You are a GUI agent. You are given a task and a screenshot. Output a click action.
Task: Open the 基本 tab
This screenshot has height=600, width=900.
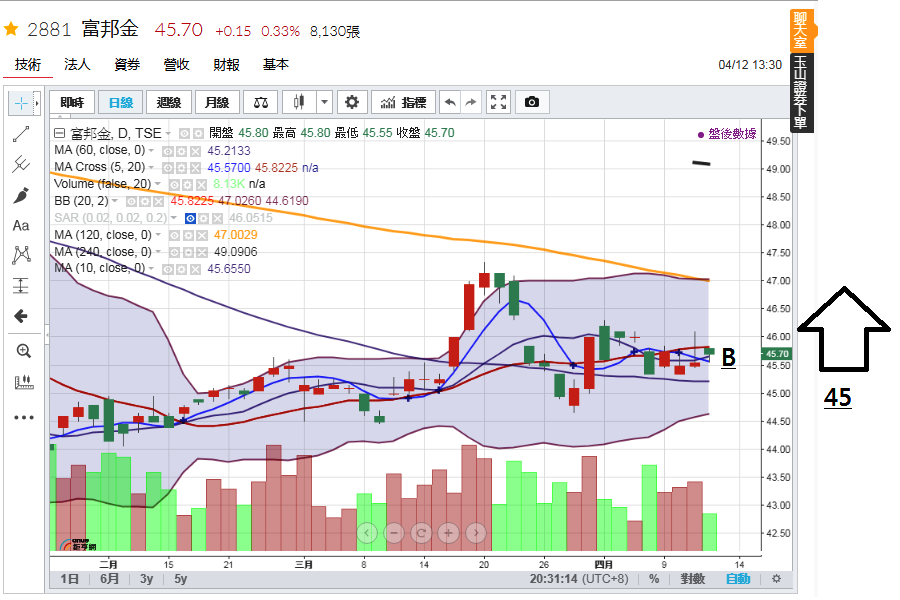[276, 65]
